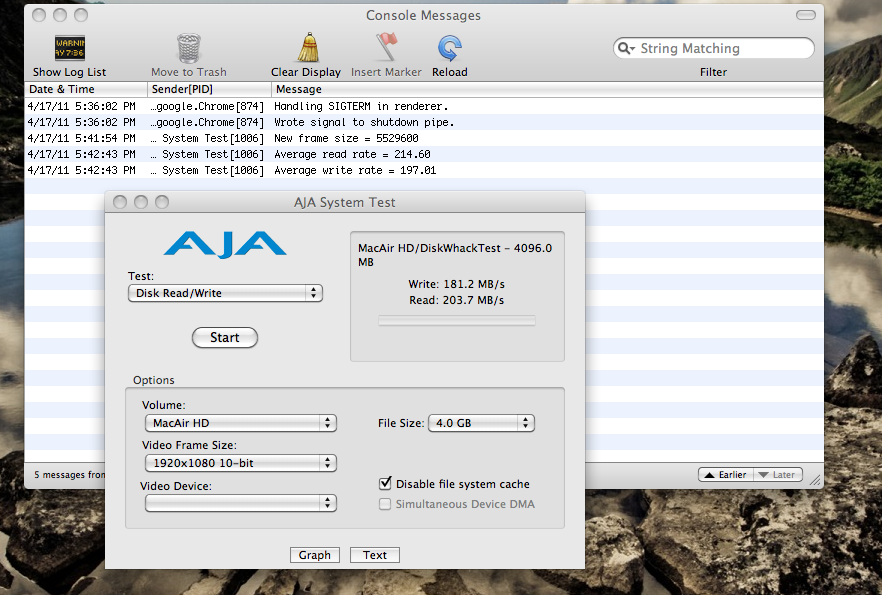Click the Reload arrow icon

450,48
